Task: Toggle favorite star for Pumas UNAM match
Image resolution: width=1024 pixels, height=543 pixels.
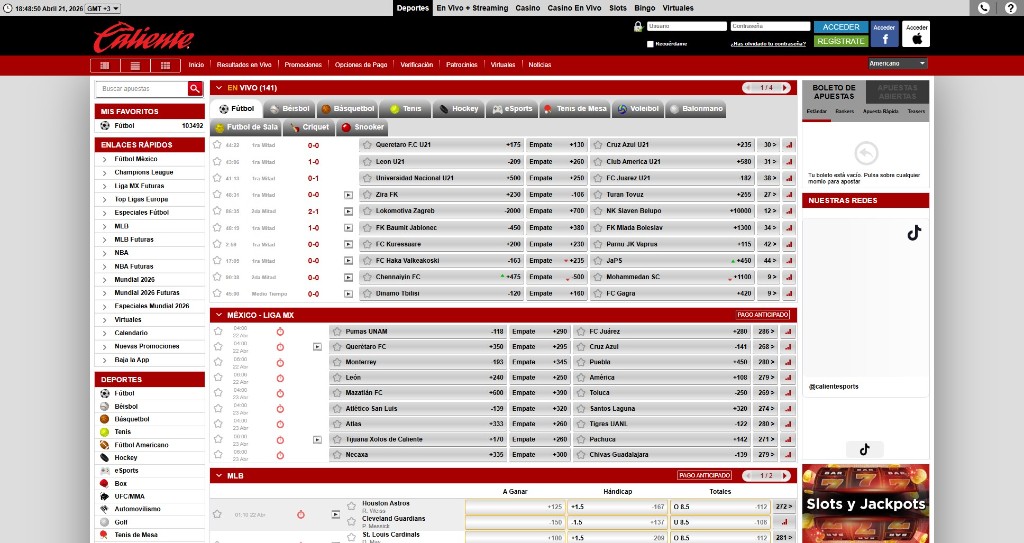Action: tap(217, 331)
